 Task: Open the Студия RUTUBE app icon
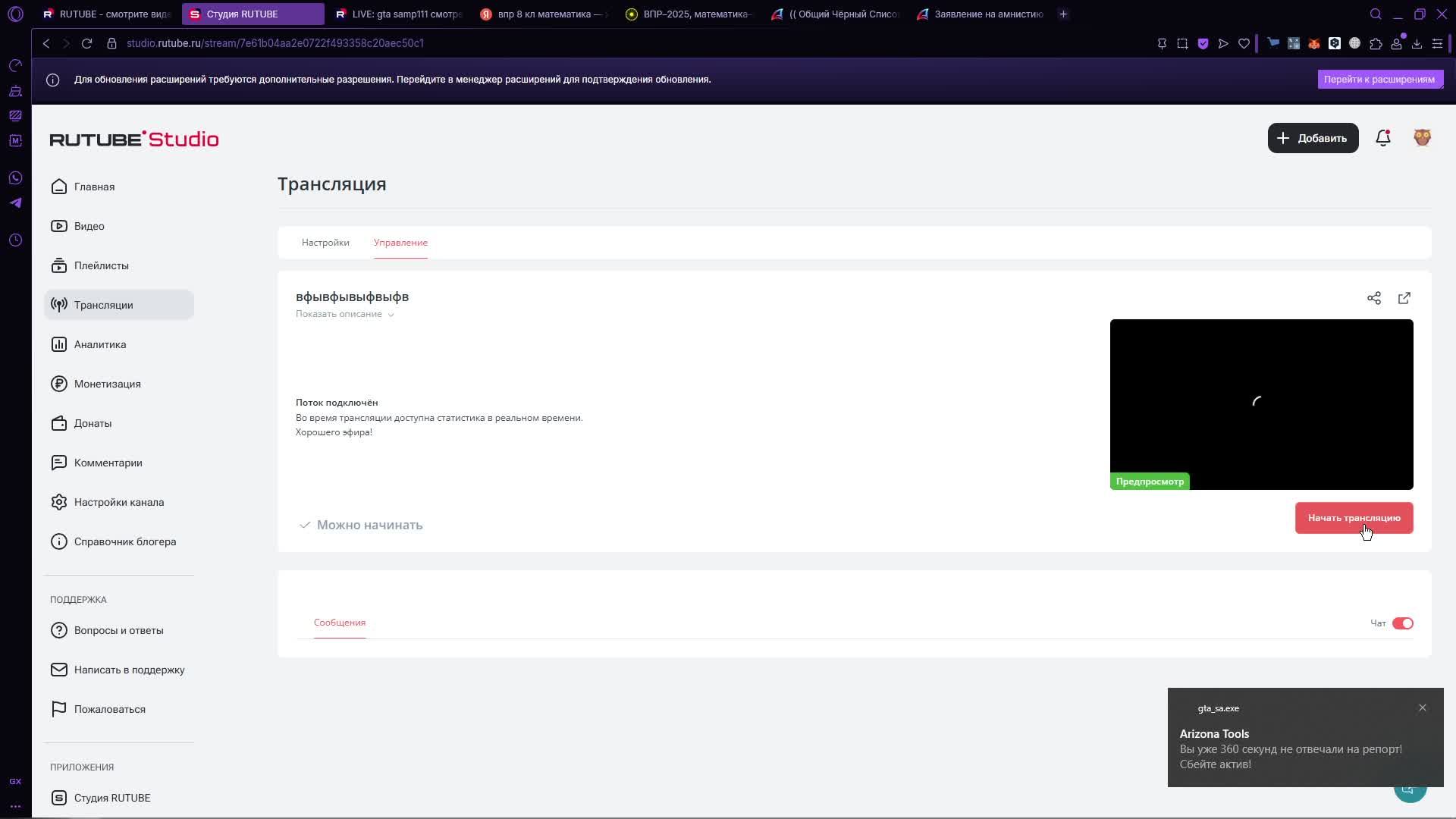click(59, 798)
